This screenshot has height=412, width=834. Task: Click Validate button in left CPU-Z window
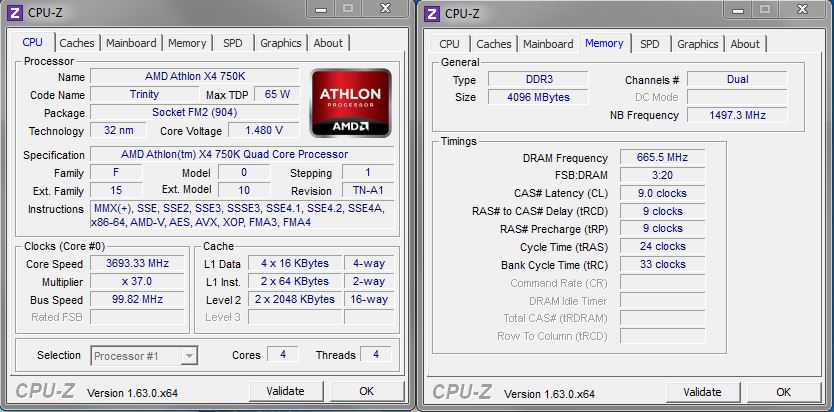point(285,391)
